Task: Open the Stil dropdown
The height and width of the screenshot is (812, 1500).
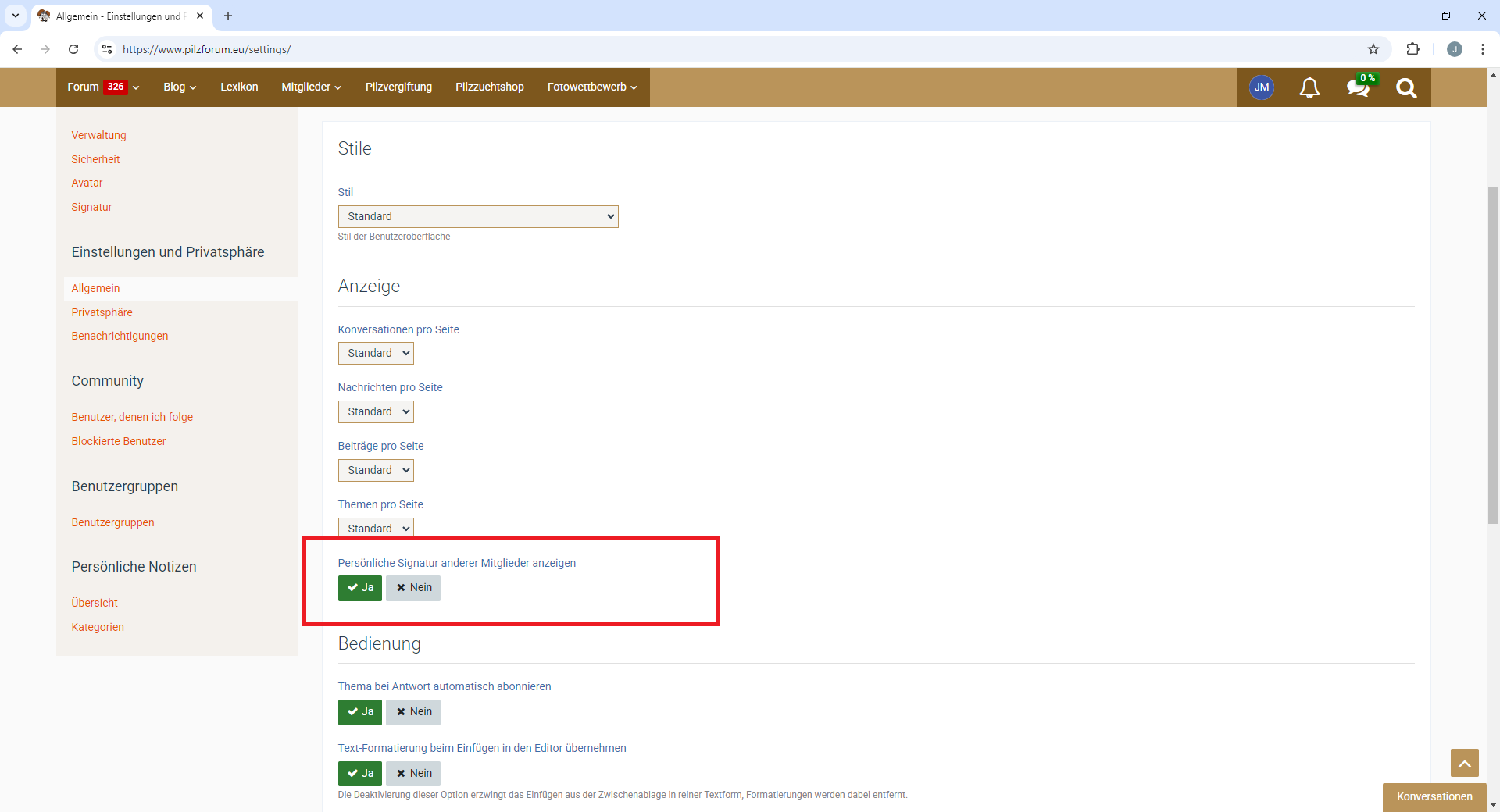Action: tap(478, 216)
